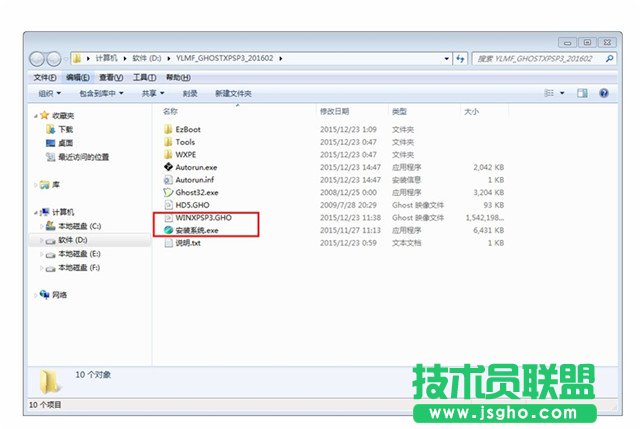This screenshot has width=640, height=429.
Task: Open the 包含到库中 dropdown
Action: (104, 93)
